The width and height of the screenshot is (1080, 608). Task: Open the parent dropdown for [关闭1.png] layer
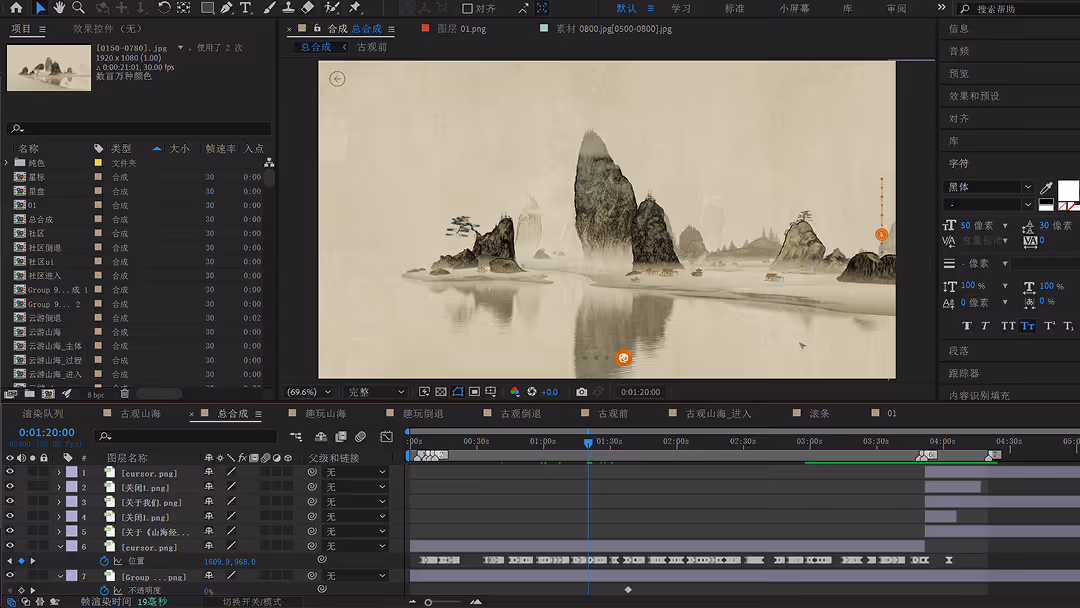(x=354, y=487)
